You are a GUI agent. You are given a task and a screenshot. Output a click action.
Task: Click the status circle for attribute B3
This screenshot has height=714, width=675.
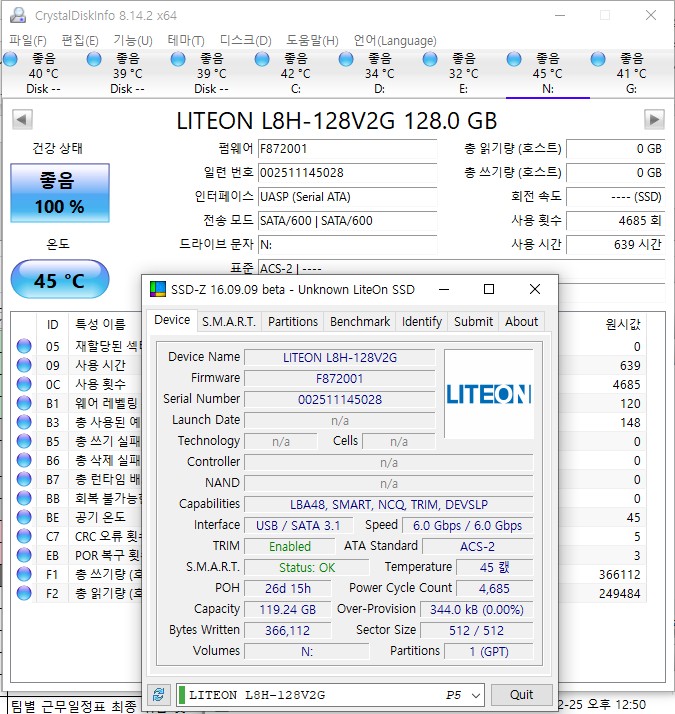[x=24, y=422]
